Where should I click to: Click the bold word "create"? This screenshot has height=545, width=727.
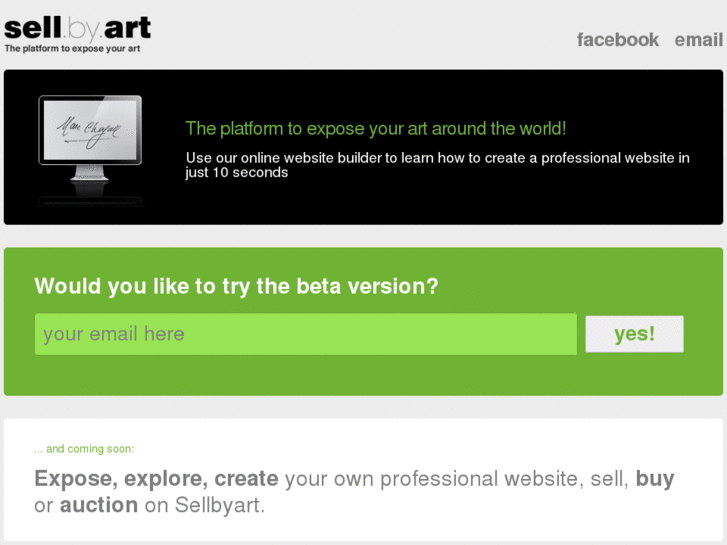pos(246,479)
